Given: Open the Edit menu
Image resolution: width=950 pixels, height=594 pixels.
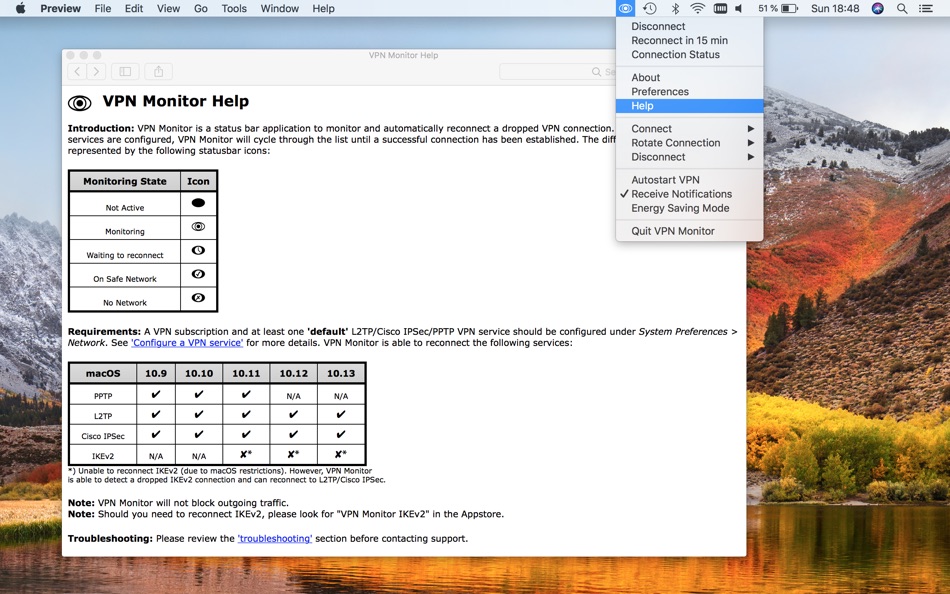Looking at the screenshot, I should click(x=134, y=8).
